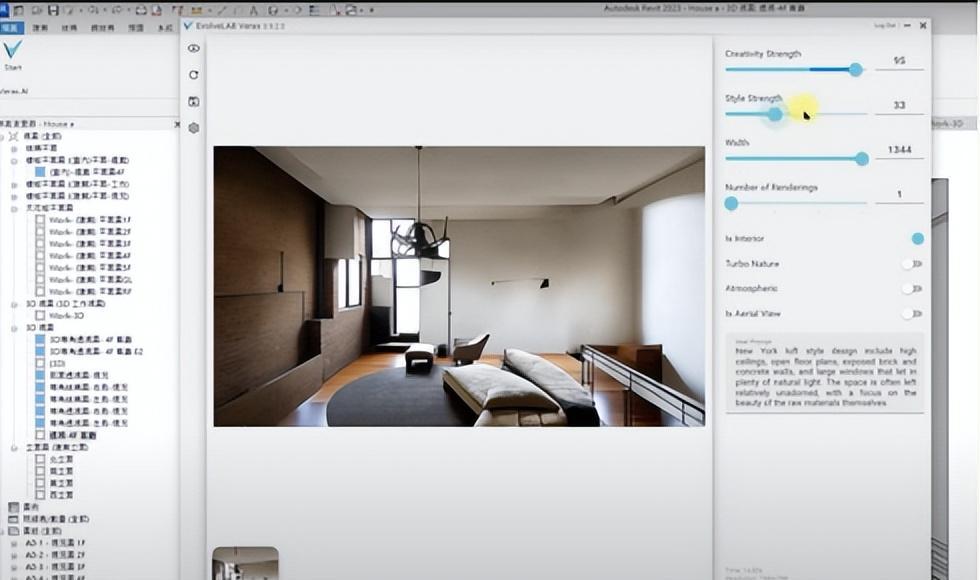Select the highlighted blue Revit ribbon tab
The height and width of the screenshot is (580, 980).
(11, 28)
